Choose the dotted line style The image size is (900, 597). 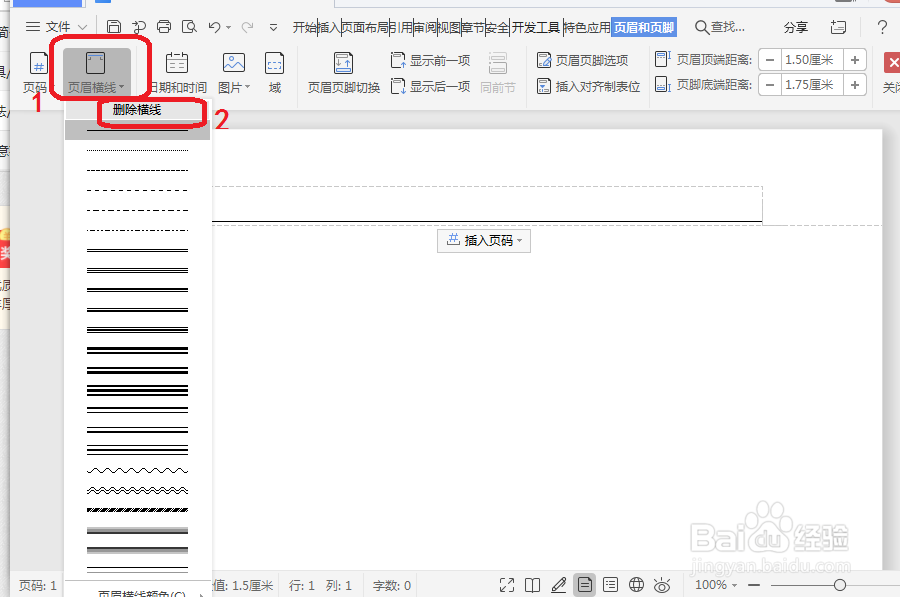click(137, 150)
